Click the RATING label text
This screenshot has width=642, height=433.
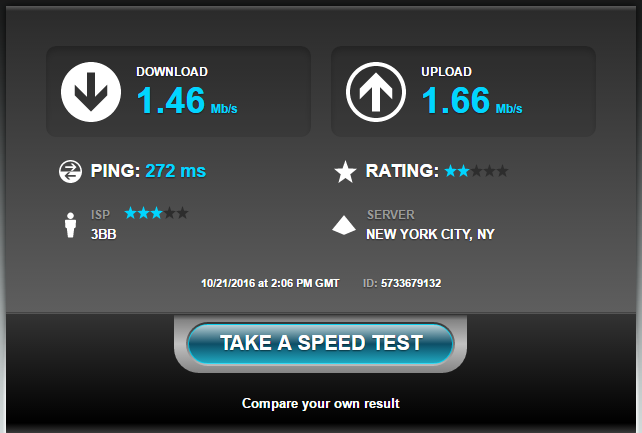pos(402,171)
